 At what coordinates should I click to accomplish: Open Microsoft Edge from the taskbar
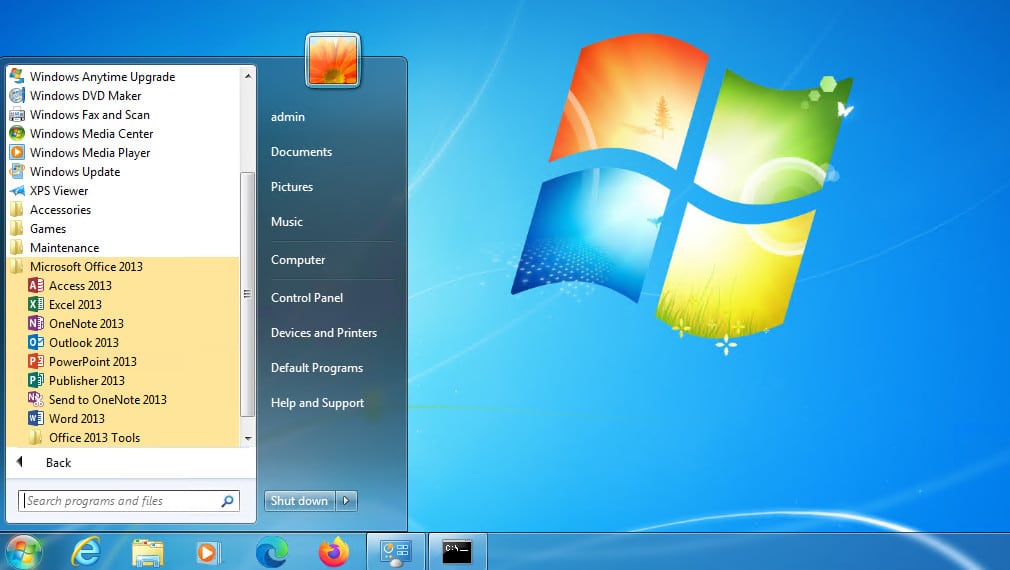coord(271,552)
